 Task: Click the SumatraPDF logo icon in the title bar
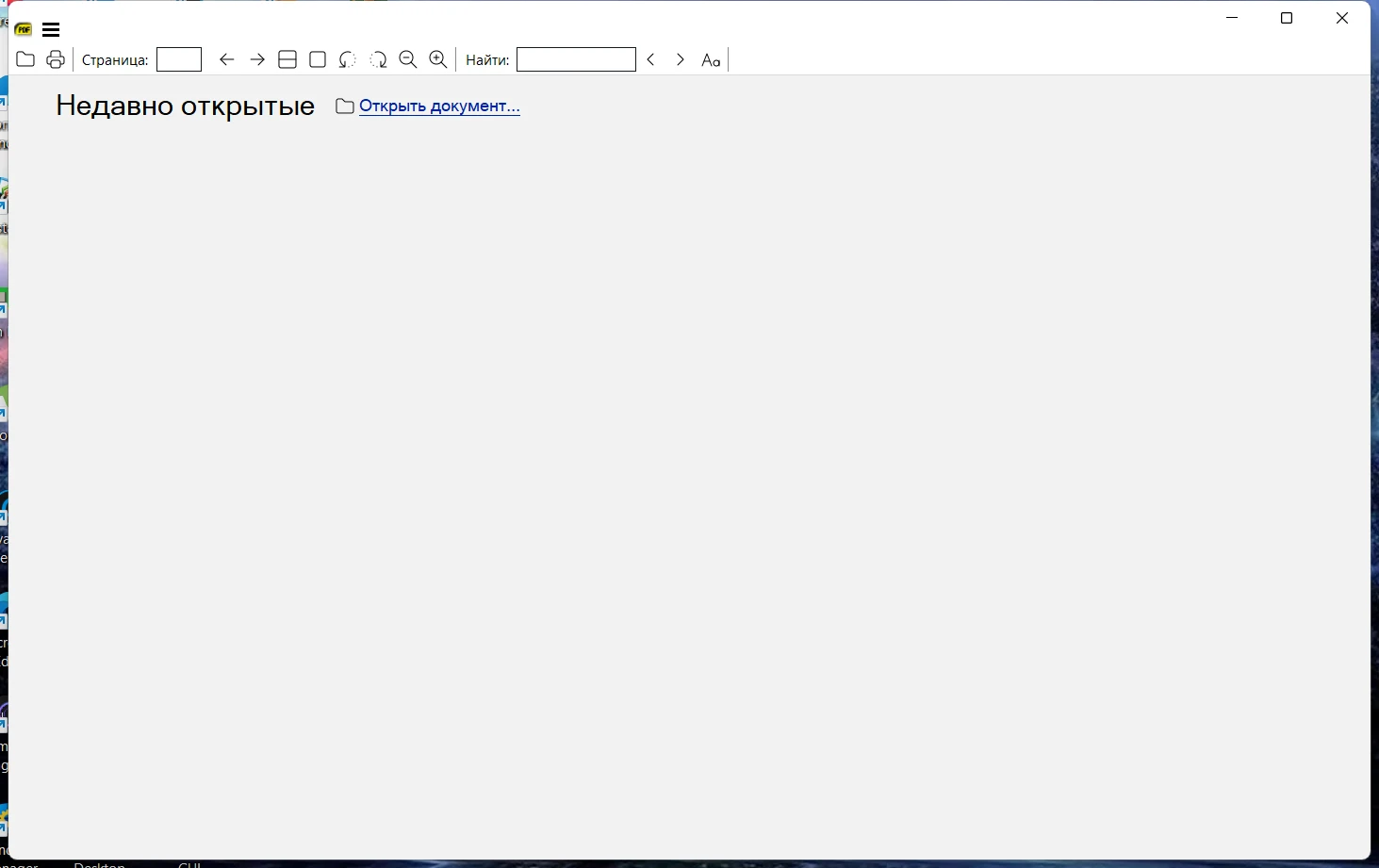24,30
